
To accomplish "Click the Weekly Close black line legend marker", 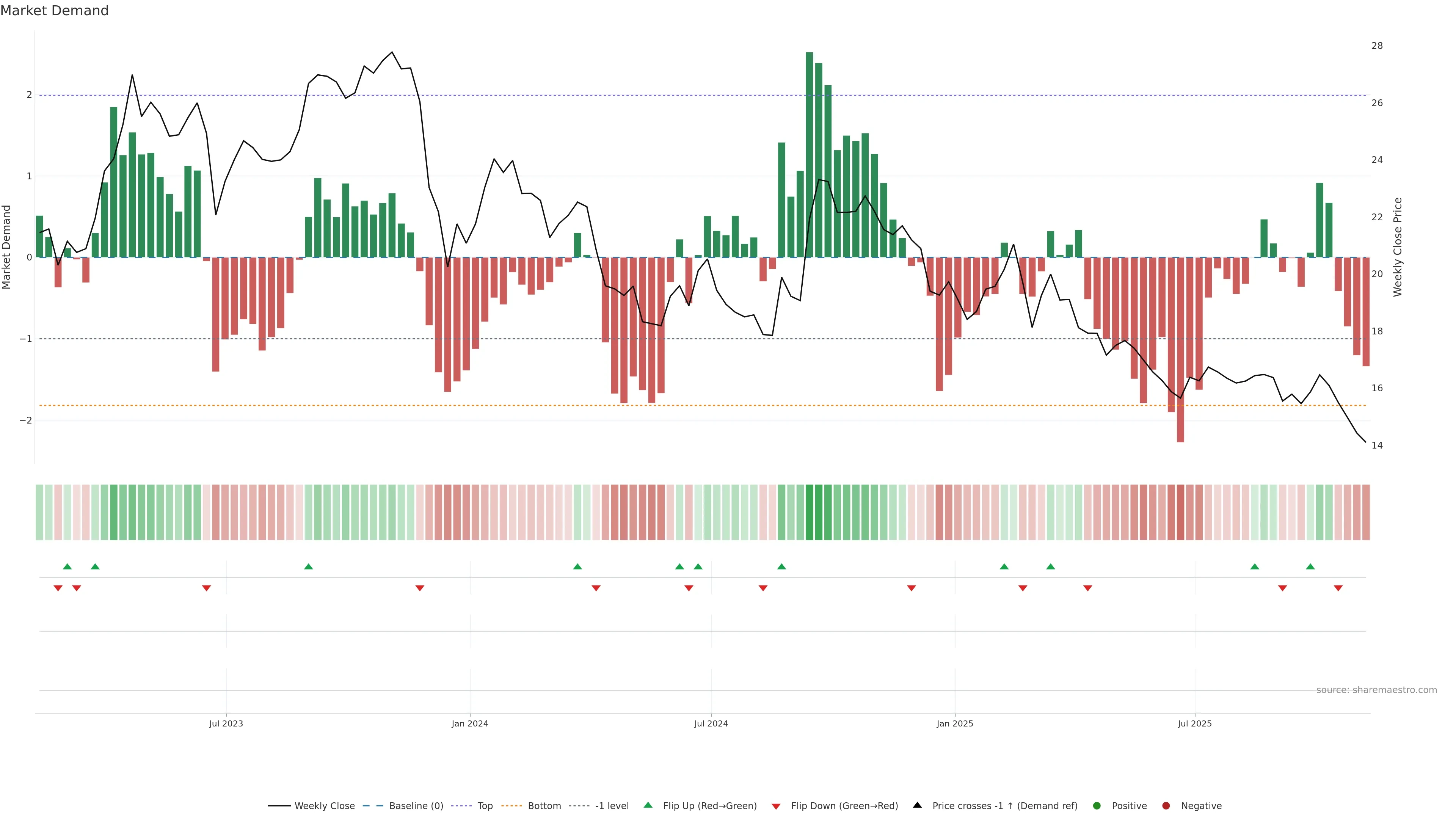I will (x=279, y=805).
